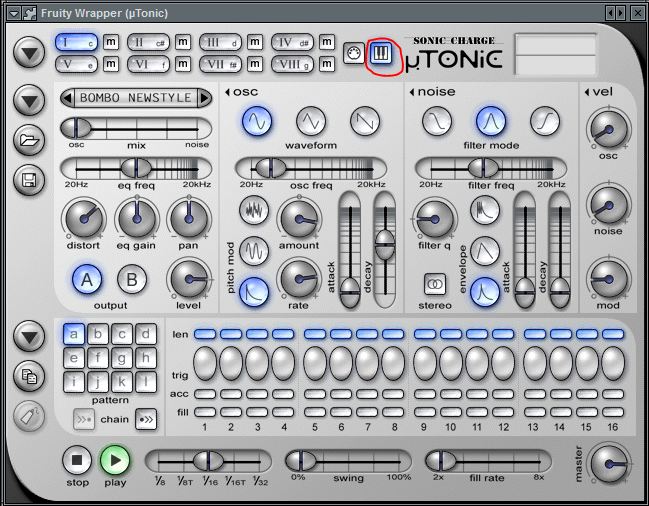Click the Fruity Wrapper gear icon

point(30,14)
